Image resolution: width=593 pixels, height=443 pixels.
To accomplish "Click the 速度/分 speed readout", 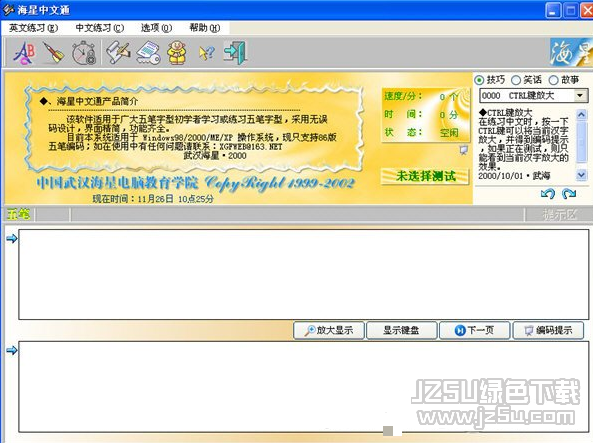I will [x=422, y=96].
